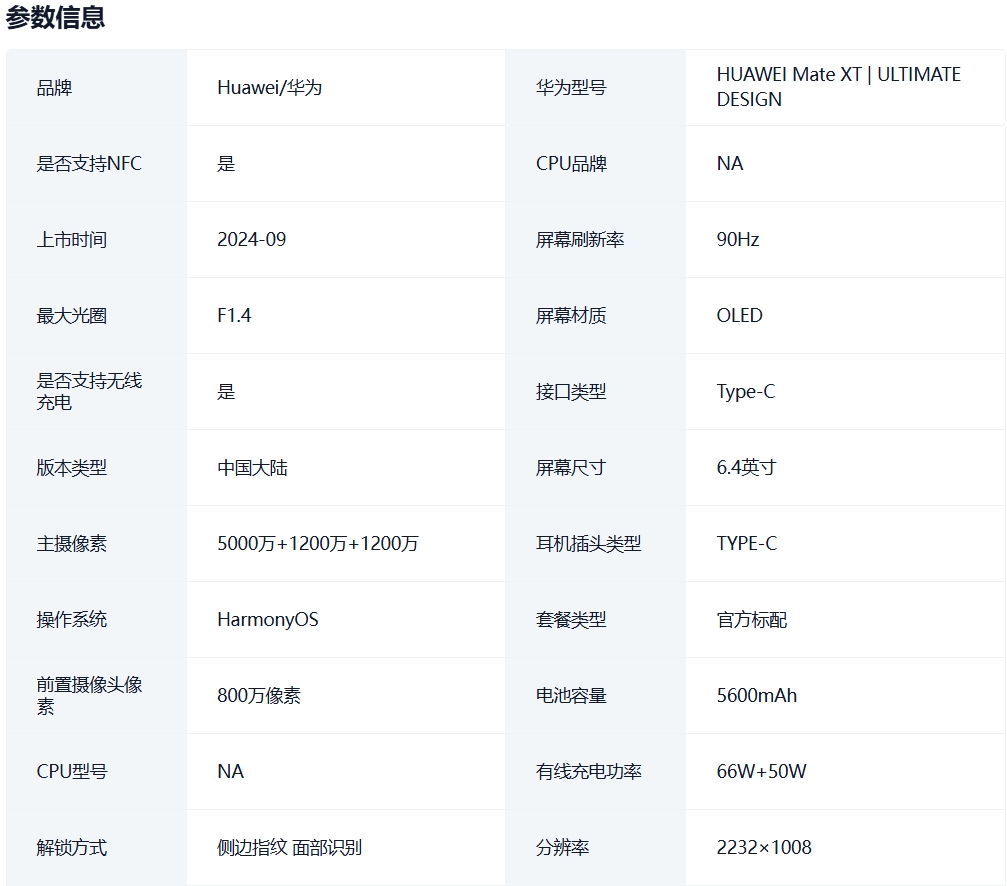1007x886 pixels.
Task: Click the 中国大陆 version value
Action: (252, 467)
